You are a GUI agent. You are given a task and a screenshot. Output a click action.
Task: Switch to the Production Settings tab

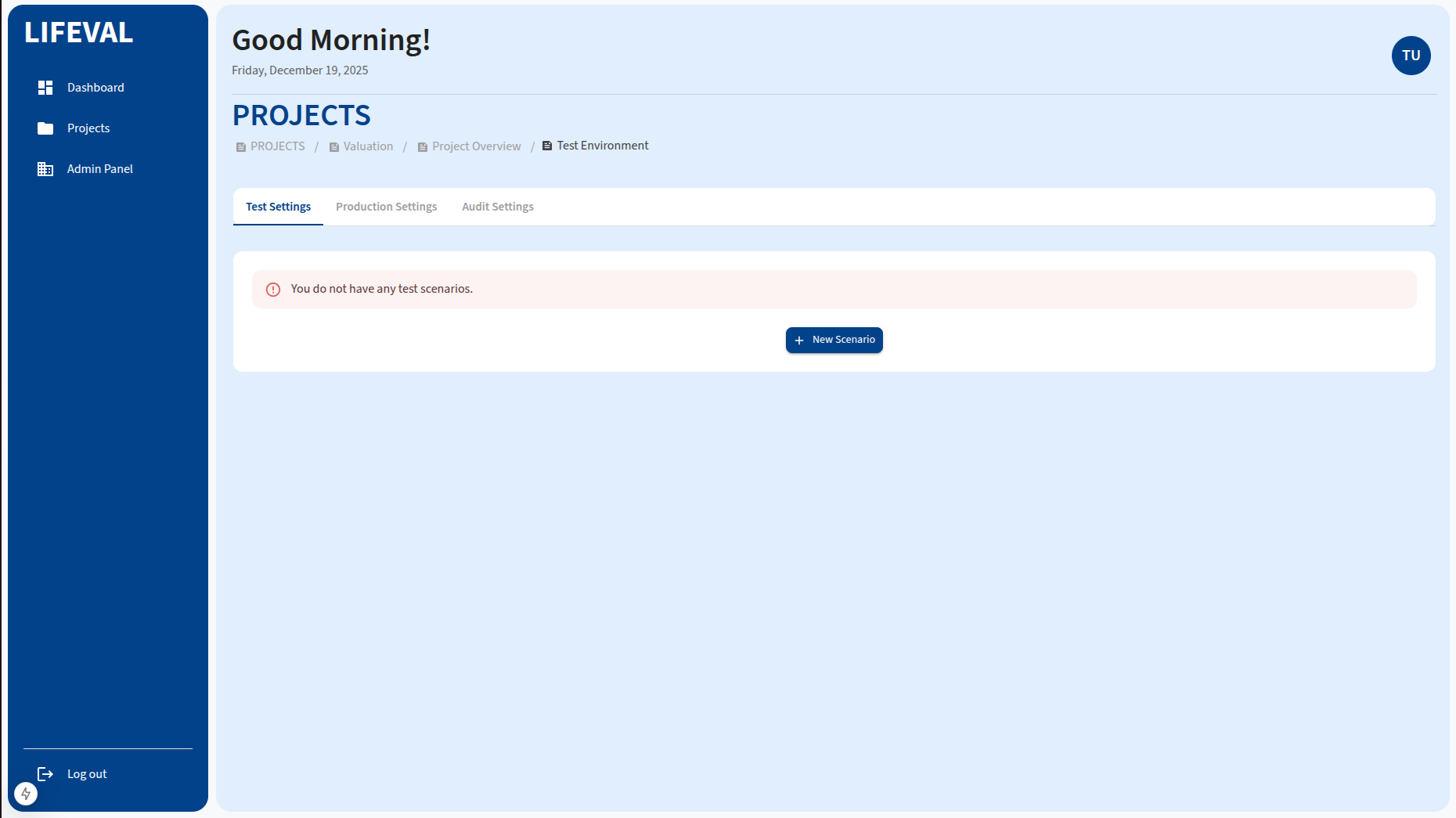click(386, 207)
